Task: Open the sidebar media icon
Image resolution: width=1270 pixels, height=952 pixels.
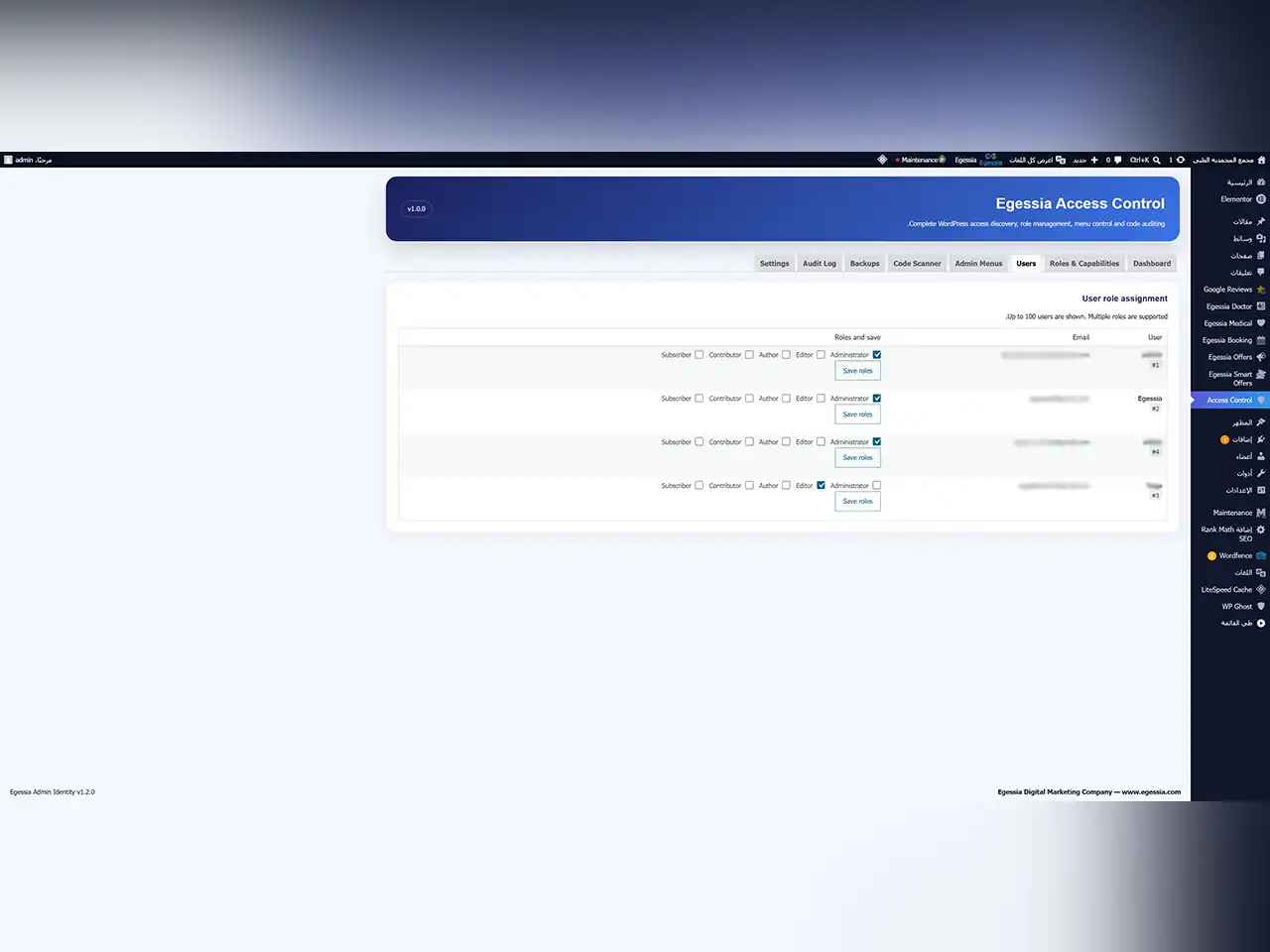Action: click(x=1261, y=238)
